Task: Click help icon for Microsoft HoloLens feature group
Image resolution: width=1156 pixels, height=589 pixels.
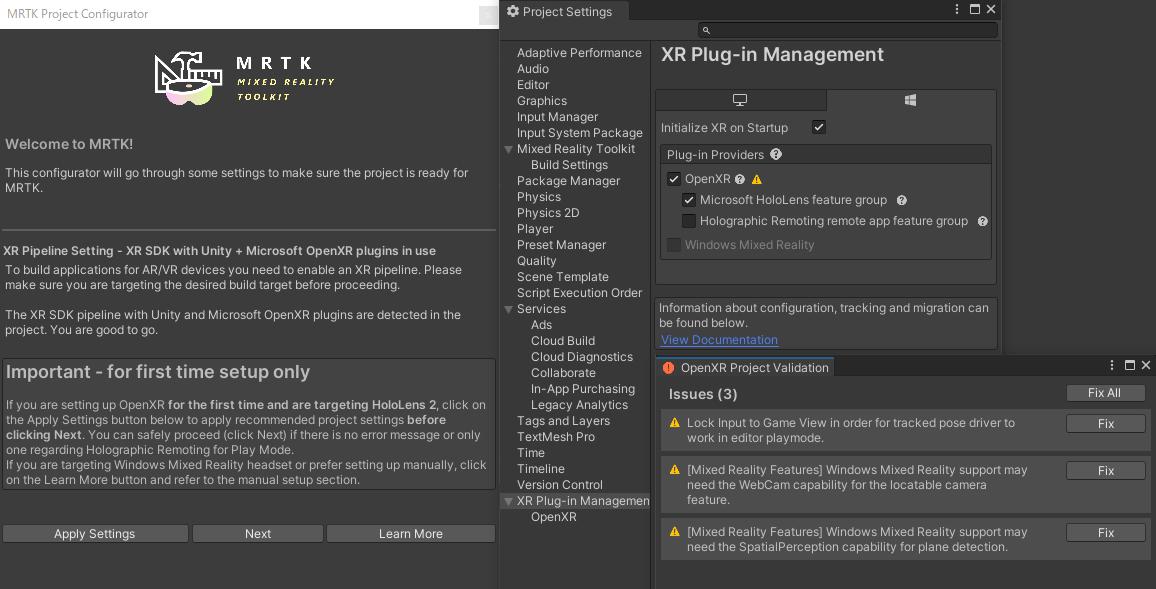Action: point(901,200)
